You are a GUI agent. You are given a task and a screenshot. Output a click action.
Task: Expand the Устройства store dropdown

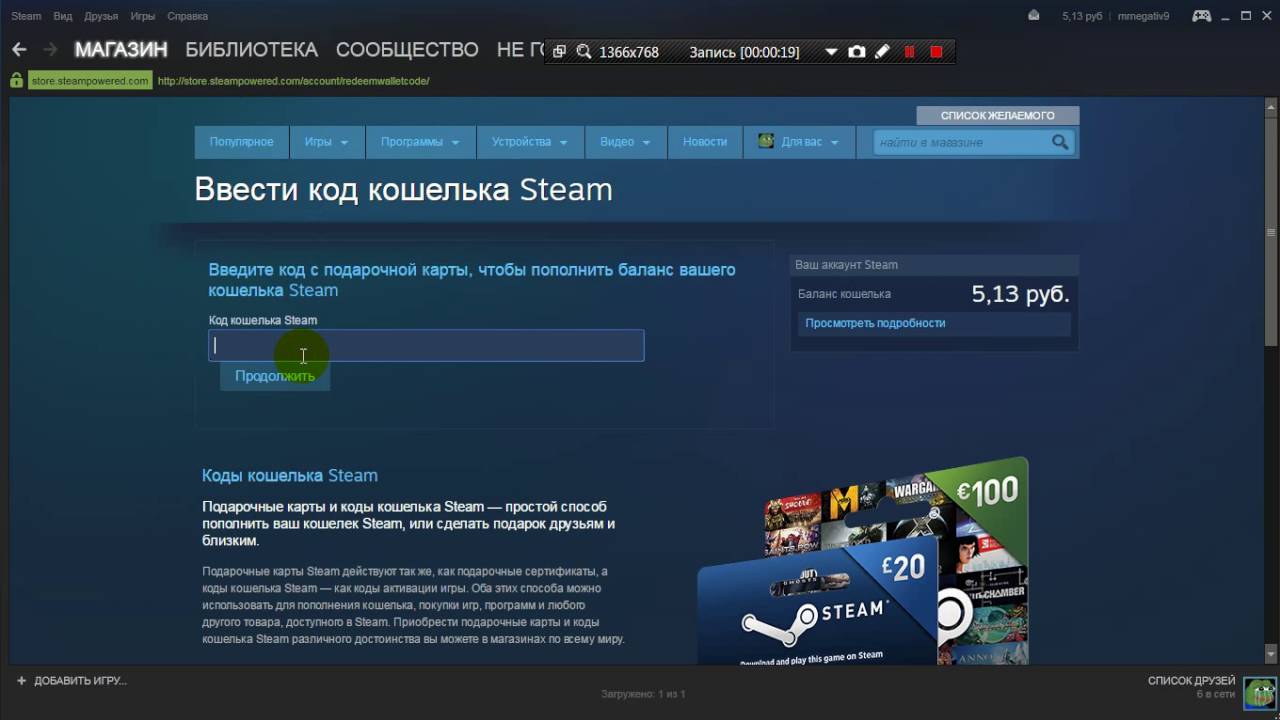click(x=530, y=142)
